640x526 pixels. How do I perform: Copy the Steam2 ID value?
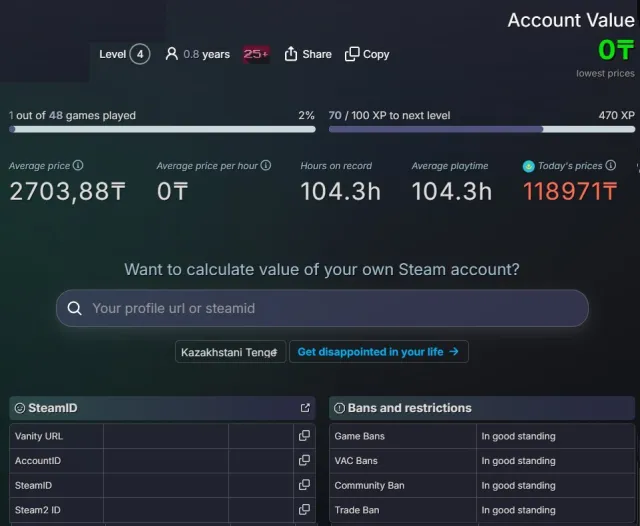304,510
